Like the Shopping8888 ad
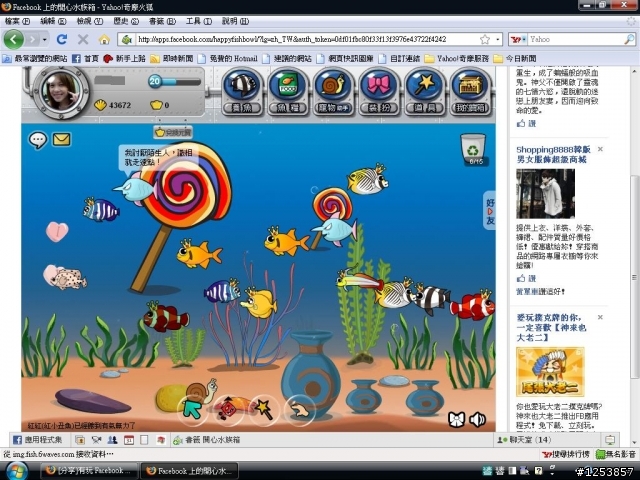640x480 pixels. coord(527,278)
